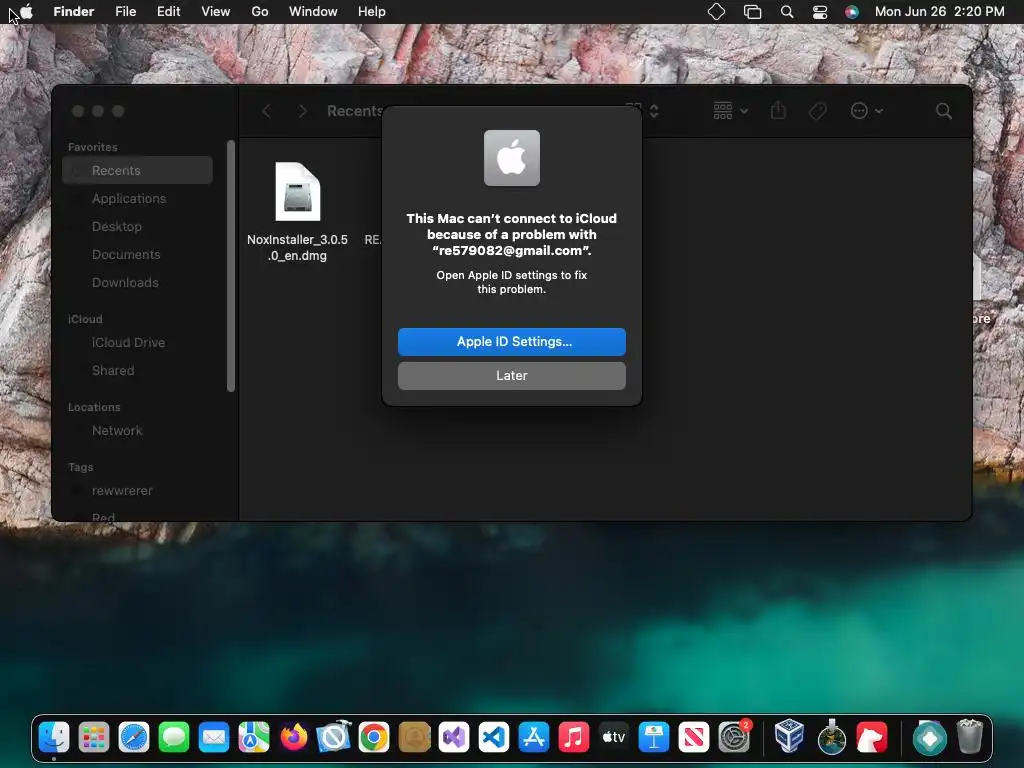
Task: Click the teal diamond app in Dock
Action: pos(929,738)
